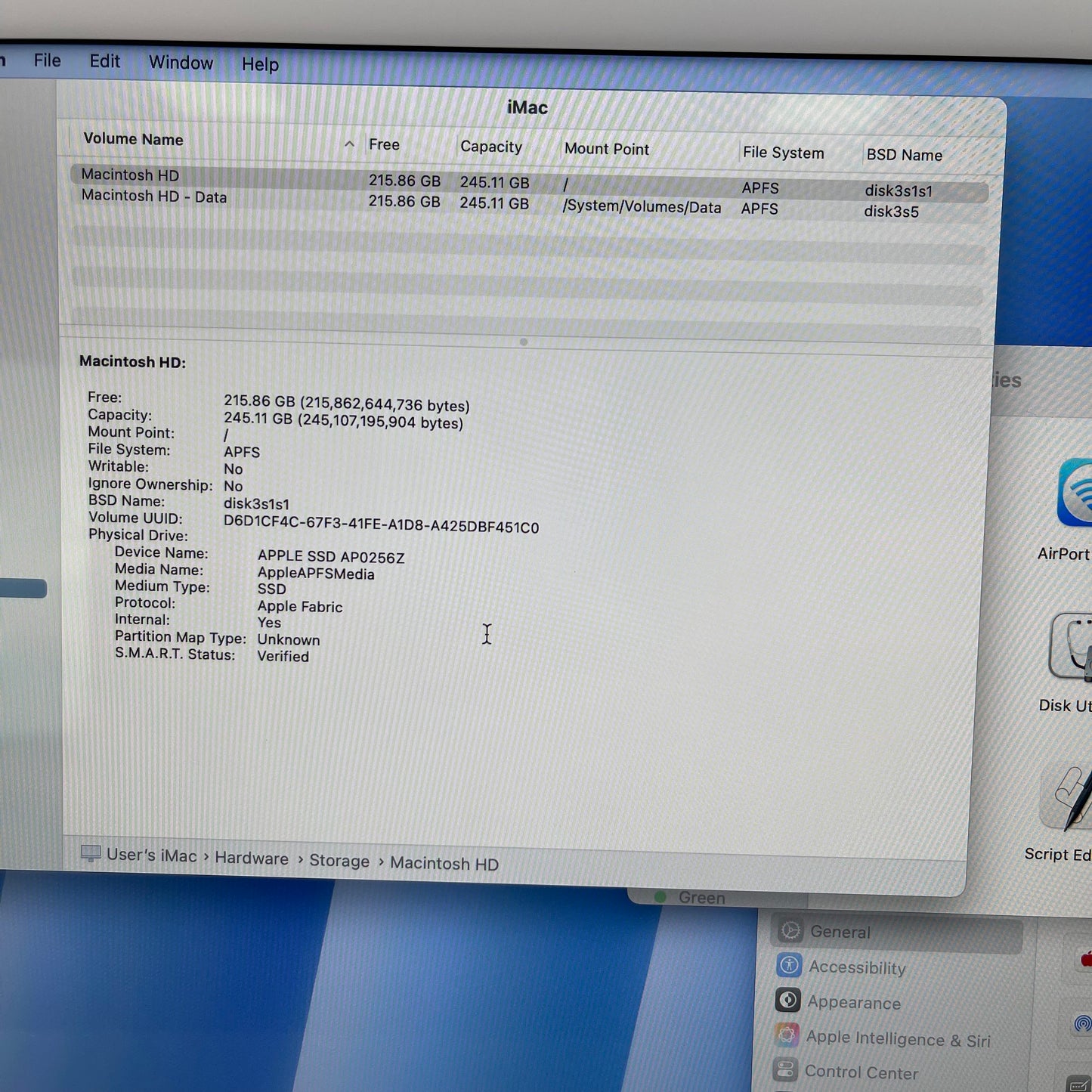Click the General gear icon in sidebar
This screenshot has width=1092, height=1092.
tap(790, 930)
